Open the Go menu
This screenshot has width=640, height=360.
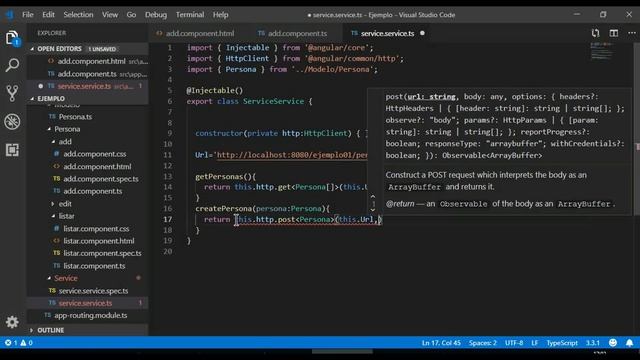131,15
